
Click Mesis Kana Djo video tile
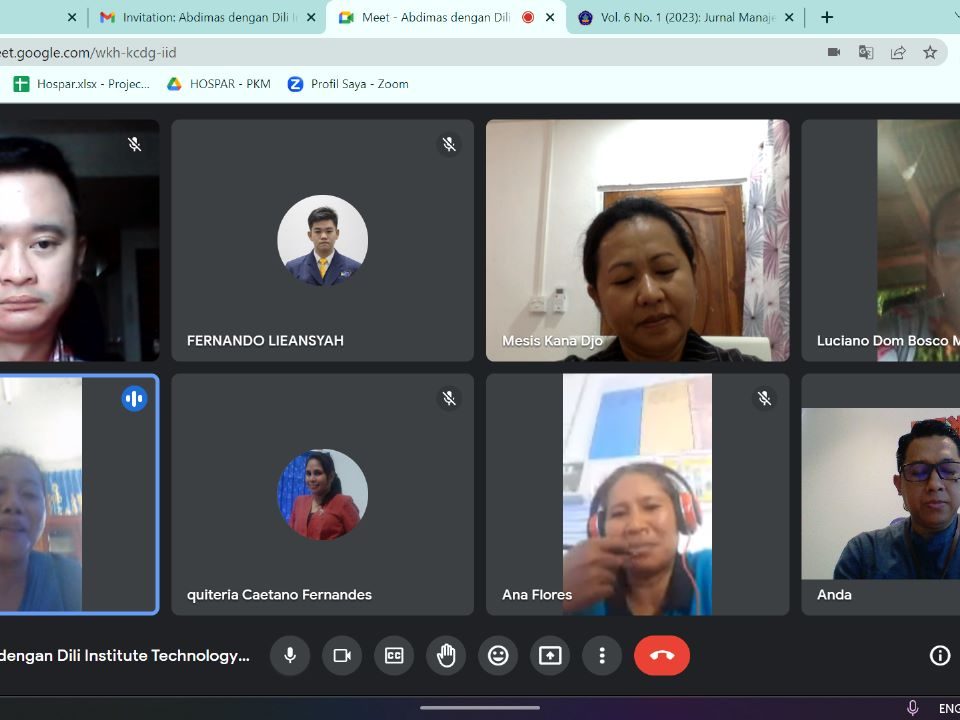pyautogui.click(x=637, y=240)
